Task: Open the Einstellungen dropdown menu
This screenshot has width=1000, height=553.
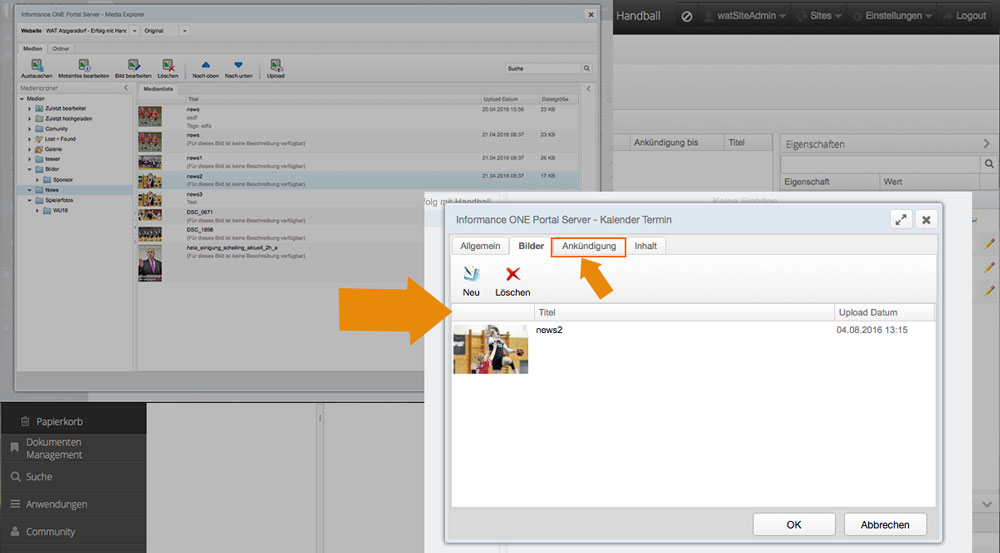Action: tap(893, 16)
